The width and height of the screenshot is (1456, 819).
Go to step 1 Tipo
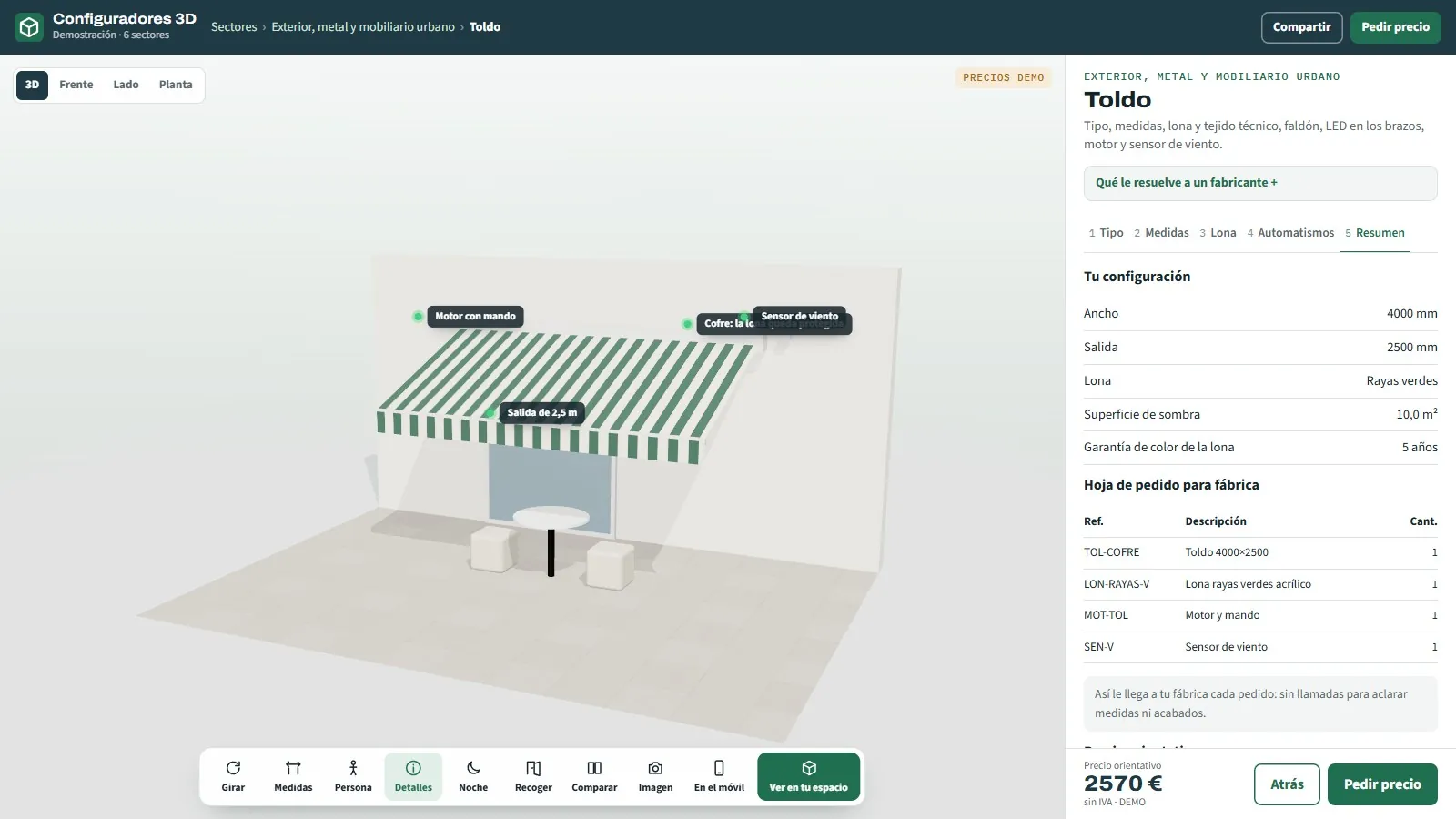point(1106,233)
